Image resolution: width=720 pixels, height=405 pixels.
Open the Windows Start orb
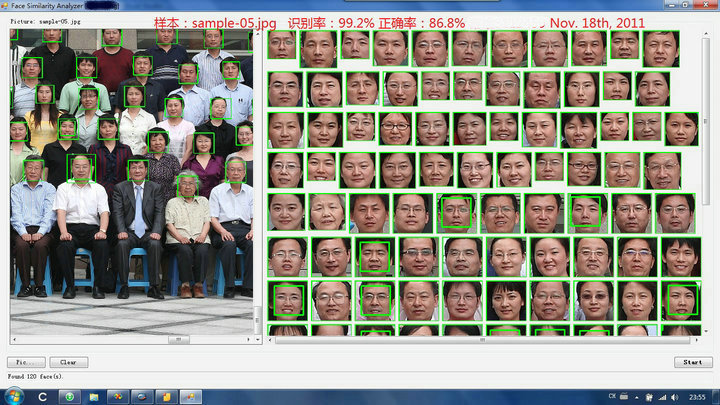(14, 396)
